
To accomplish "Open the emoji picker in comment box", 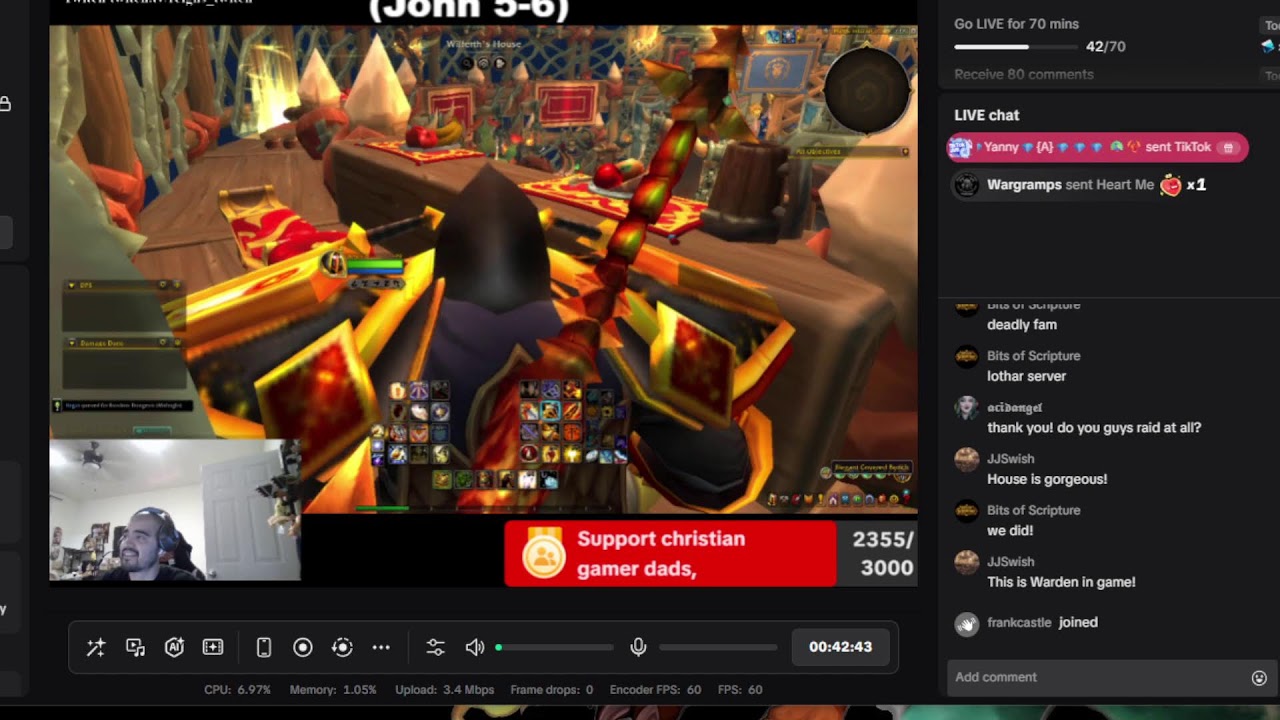I will [x=1259, y=678].
